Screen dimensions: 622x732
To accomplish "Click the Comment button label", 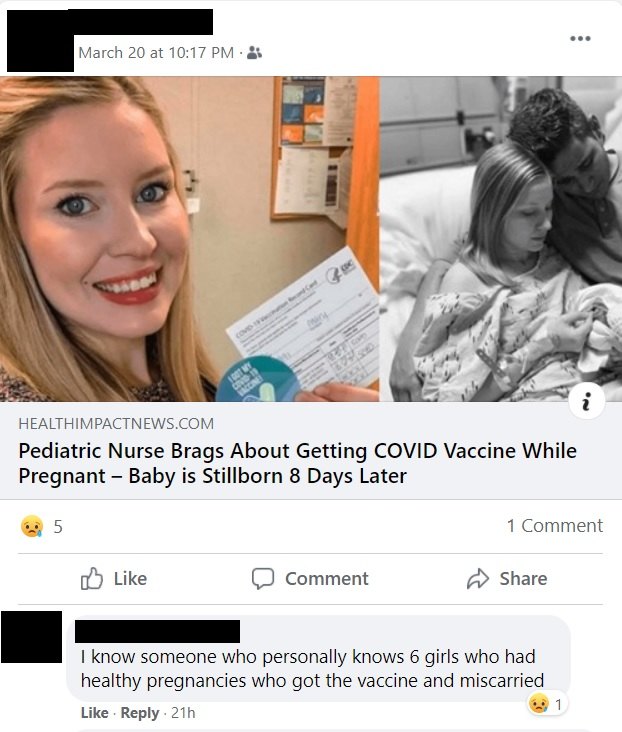I will (x=326, y=578).
